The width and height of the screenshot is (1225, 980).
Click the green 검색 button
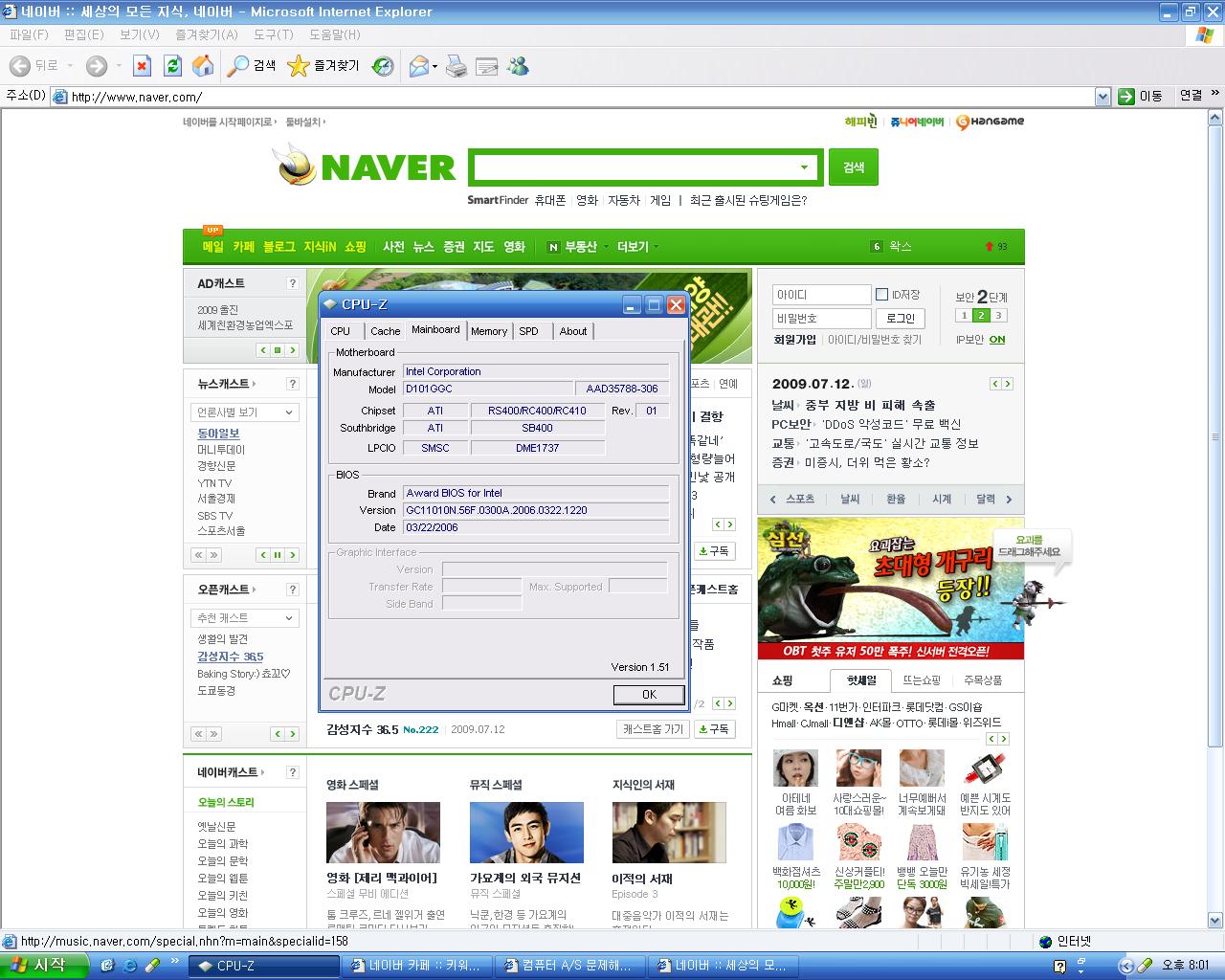tap(854, 167)
